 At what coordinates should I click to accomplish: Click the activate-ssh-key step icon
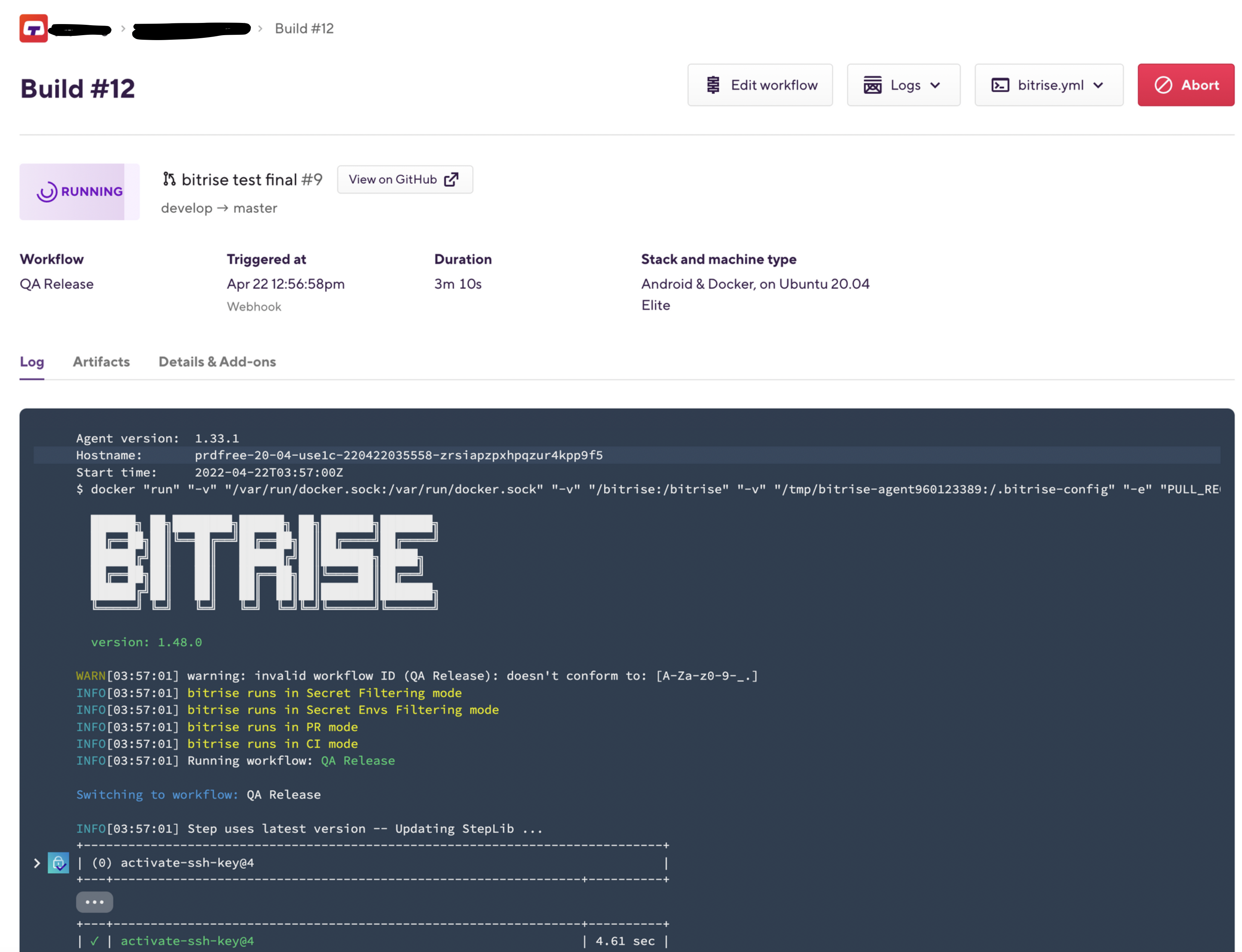58,863
